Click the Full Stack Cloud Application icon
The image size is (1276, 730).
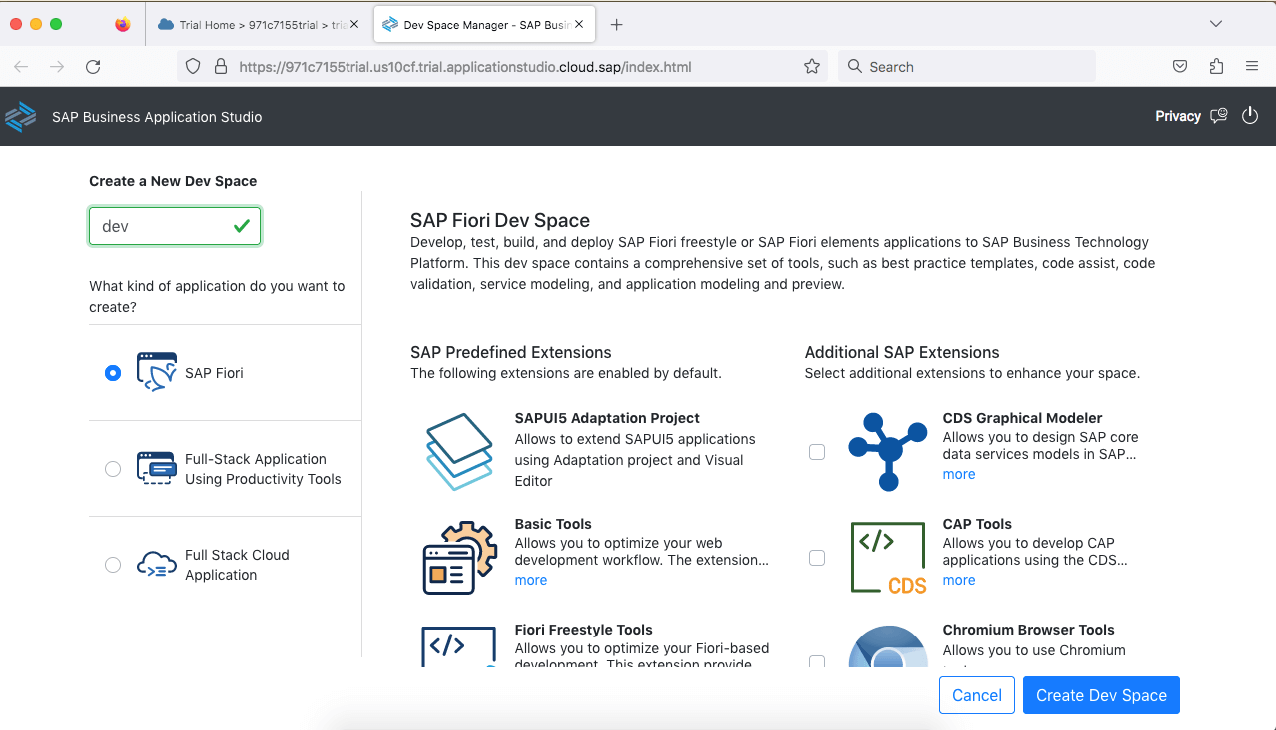click(157, 565)
